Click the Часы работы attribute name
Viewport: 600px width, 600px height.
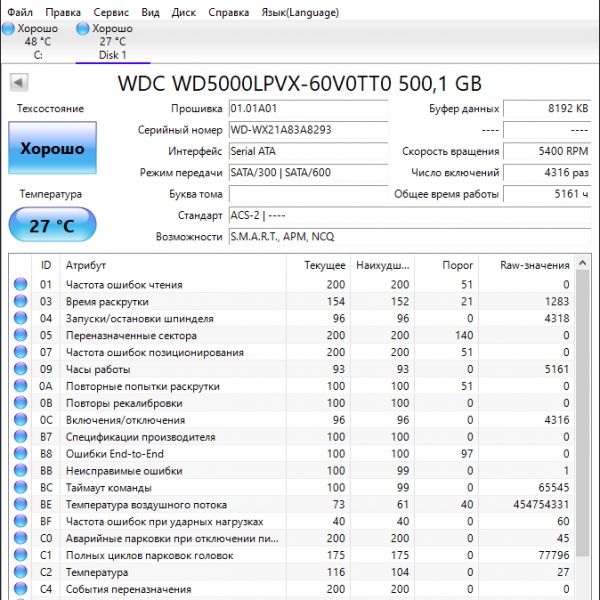tap(98, 370)
